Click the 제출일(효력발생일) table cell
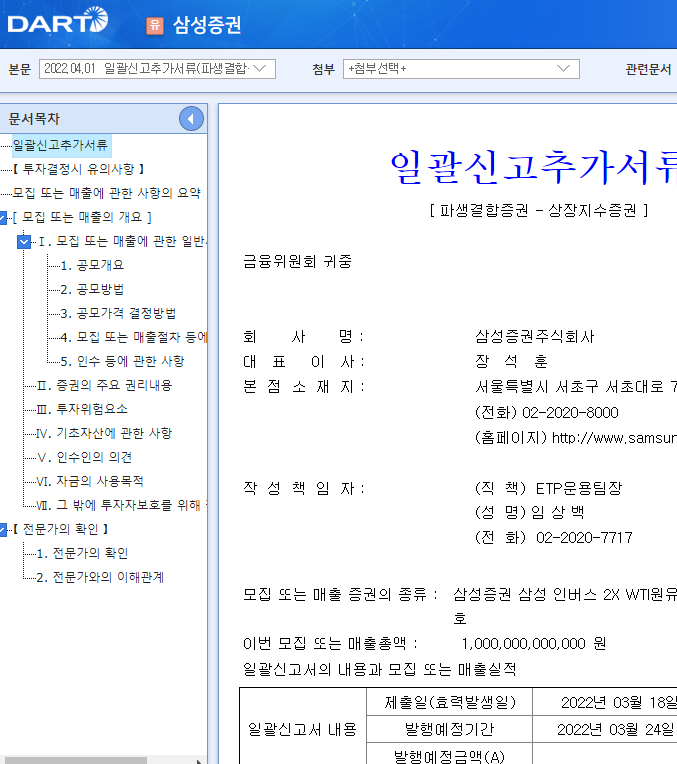Screen dimensions: 677x764 (449, 702)
